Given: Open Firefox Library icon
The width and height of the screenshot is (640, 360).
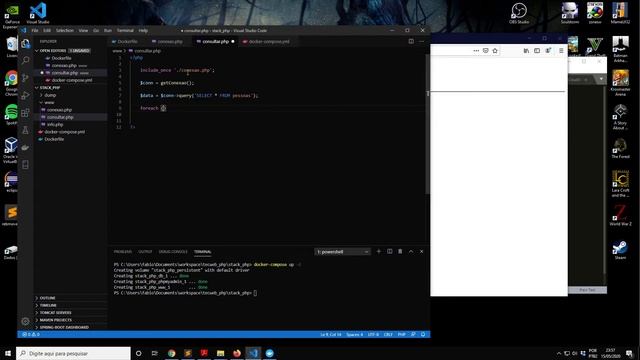Looking at the screenshot, I should coord(526,51).
